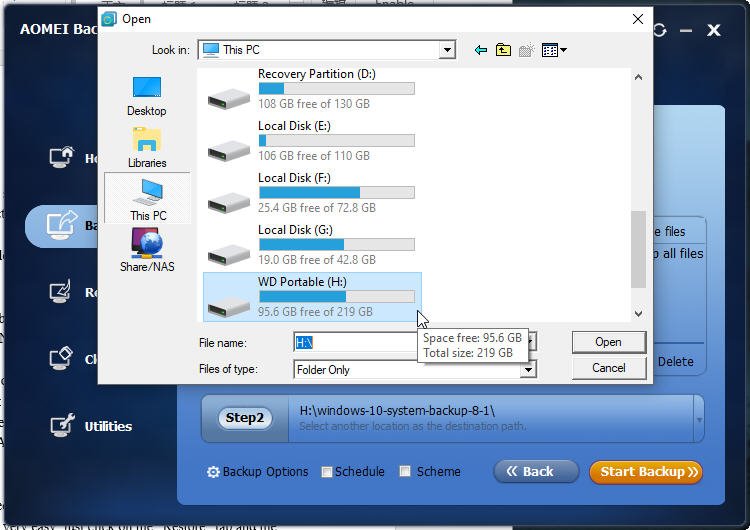This screenshot has height=530, width=750.
Task: Click the text '25.4 GB free of 72.8 GB'
Action: coord(317,208)
